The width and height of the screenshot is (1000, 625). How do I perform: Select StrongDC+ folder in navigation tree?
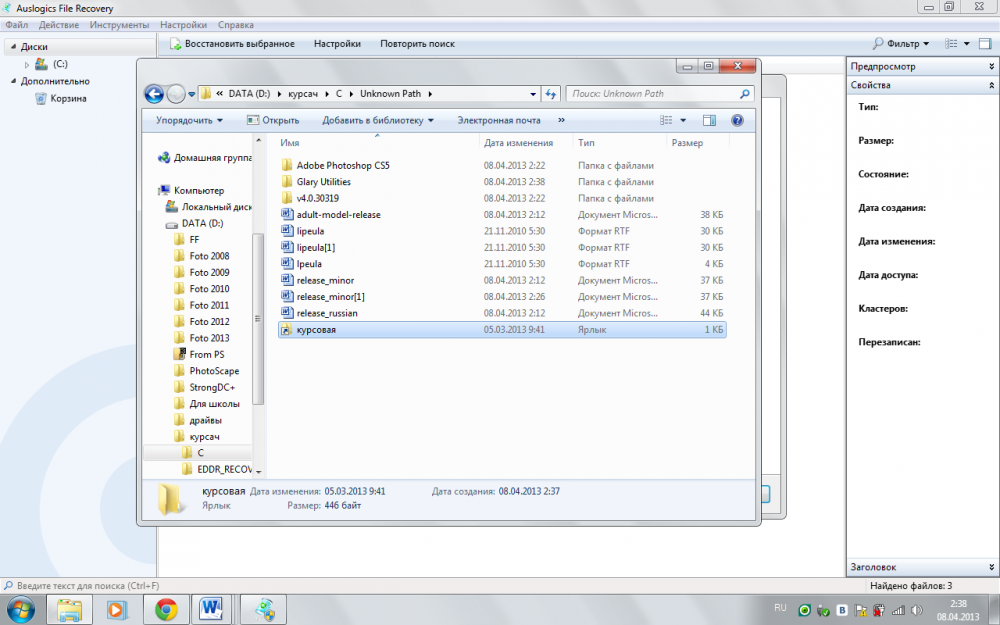point(212,387)
